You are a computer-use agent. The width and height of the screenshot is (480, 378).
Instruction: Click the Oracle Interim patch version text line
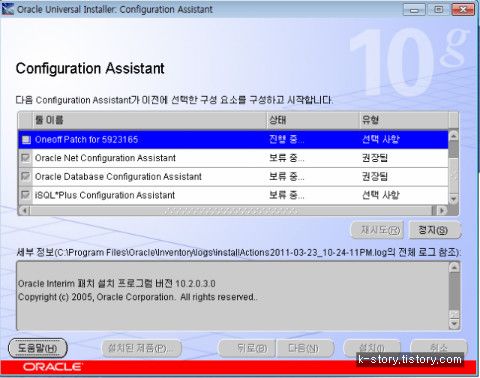click(117, 284)
